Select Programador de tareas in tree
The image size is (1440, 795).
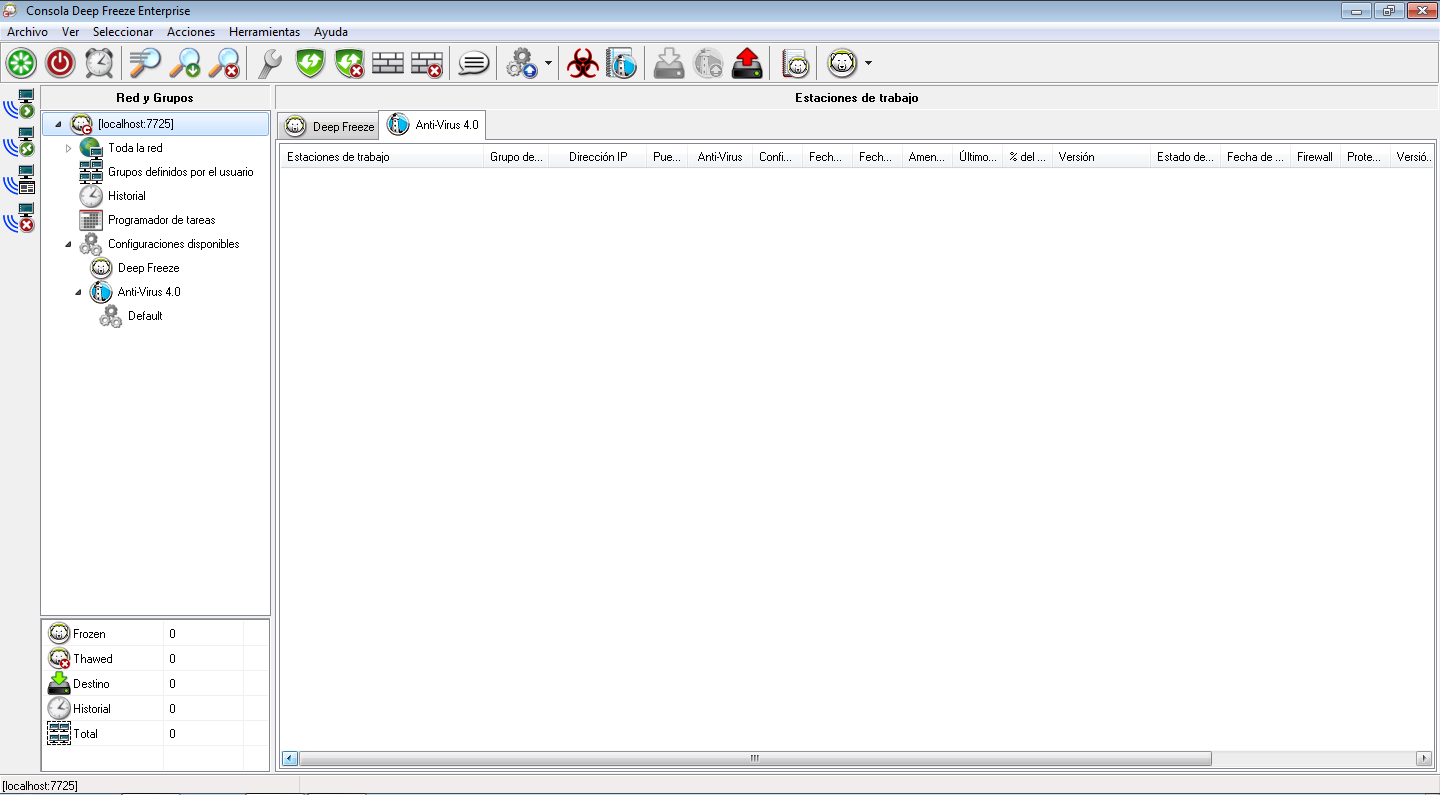tap(161, 220)
